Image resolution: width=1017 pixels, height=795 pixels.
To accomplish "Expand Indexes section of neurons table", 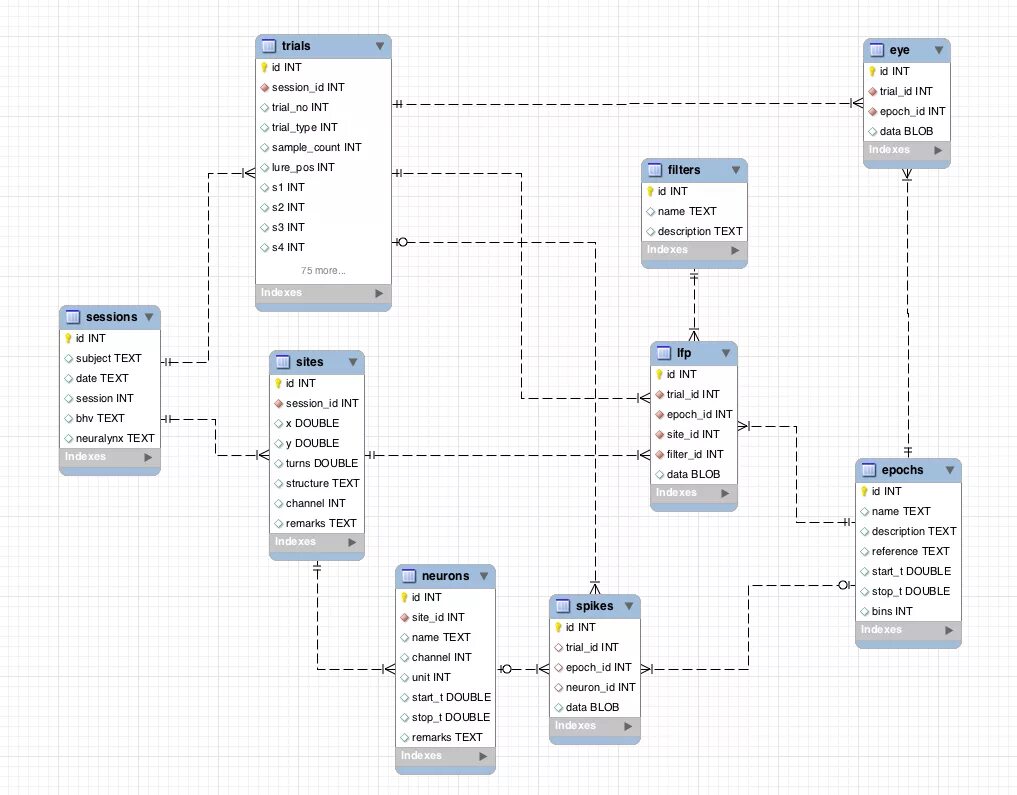I will [483, 756].
